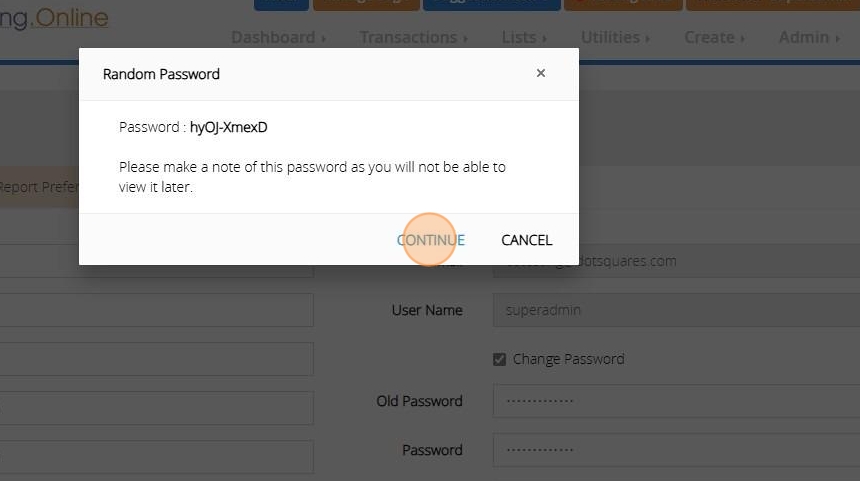Switch to the Report Preferences tab
The height and width of the screenshot is (481, 860).
35,186
